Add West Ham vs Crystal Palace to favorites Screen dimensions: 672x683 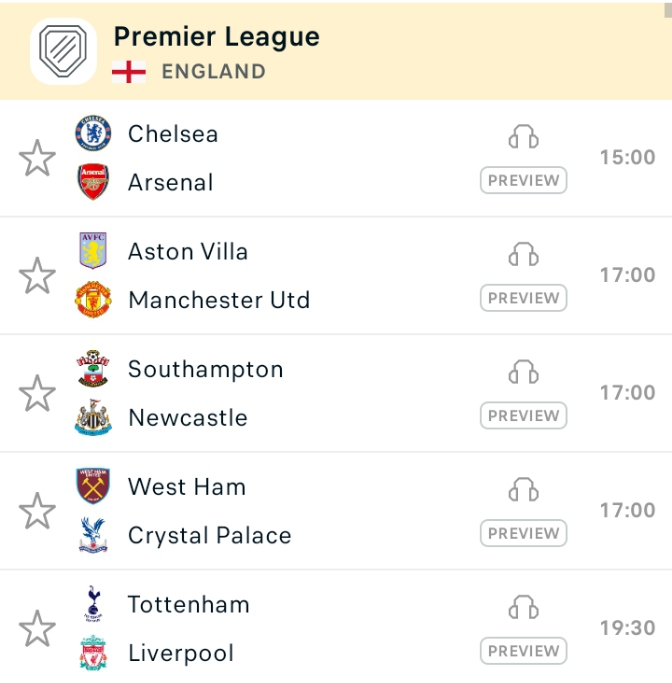37,511
